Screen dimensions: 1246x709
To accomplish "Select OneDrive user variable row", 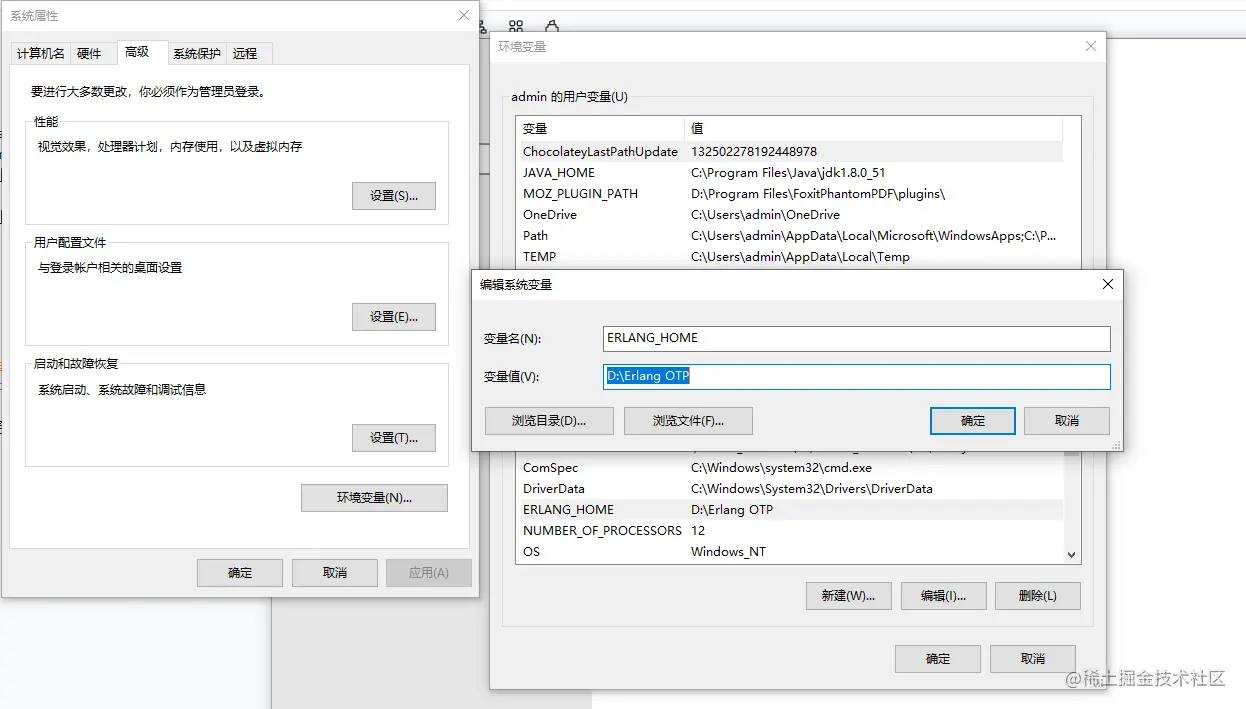I will point(790,215).
